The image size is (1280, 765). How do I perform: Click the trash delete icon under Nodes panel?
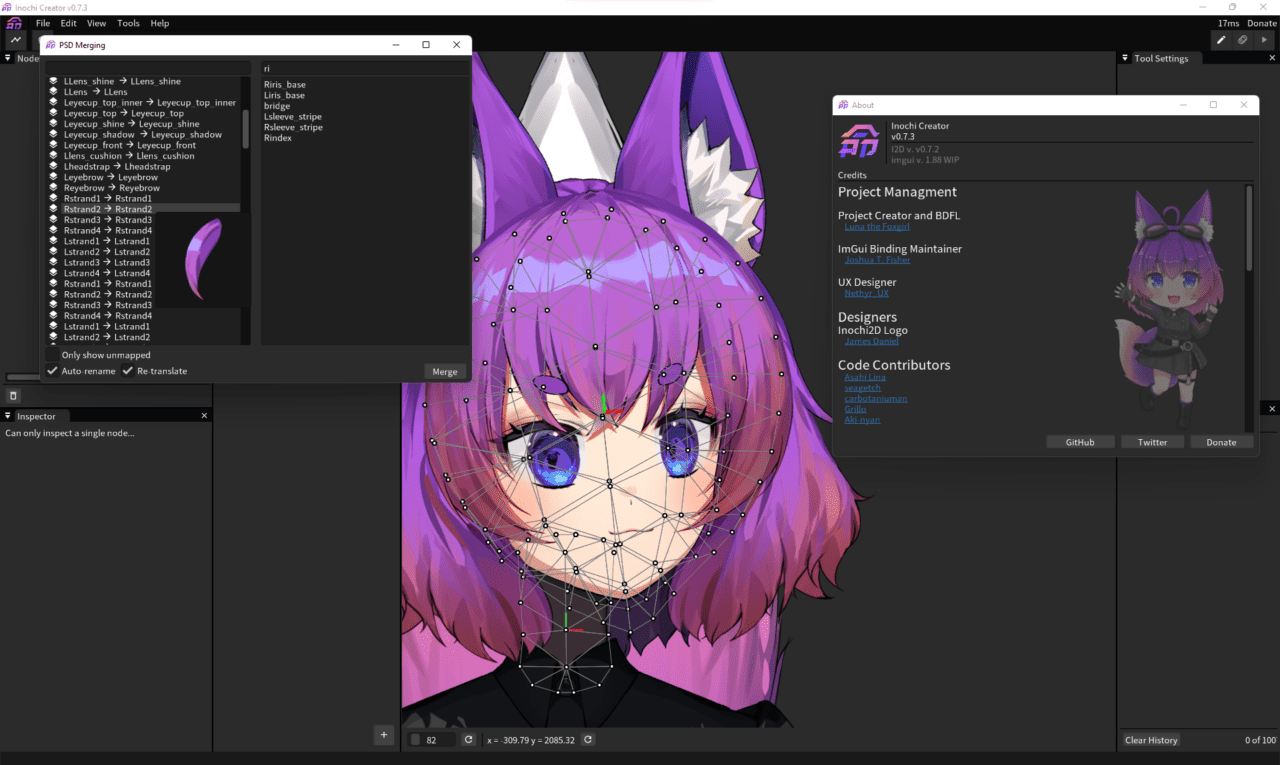click(13, 396)
